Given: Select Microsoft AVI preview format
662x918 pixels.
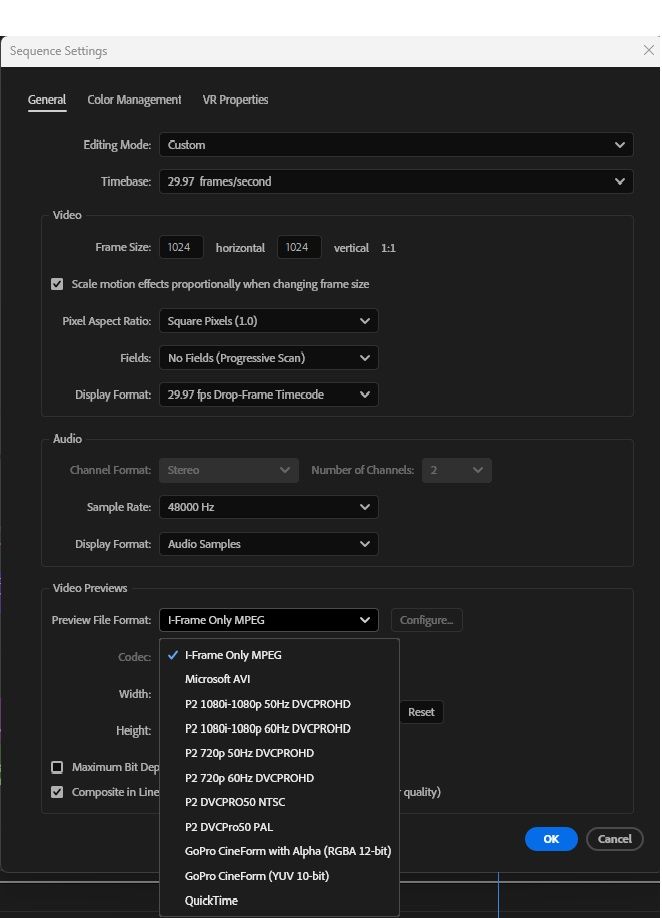Looking at the screenshot, I should (x=218, y=679).
